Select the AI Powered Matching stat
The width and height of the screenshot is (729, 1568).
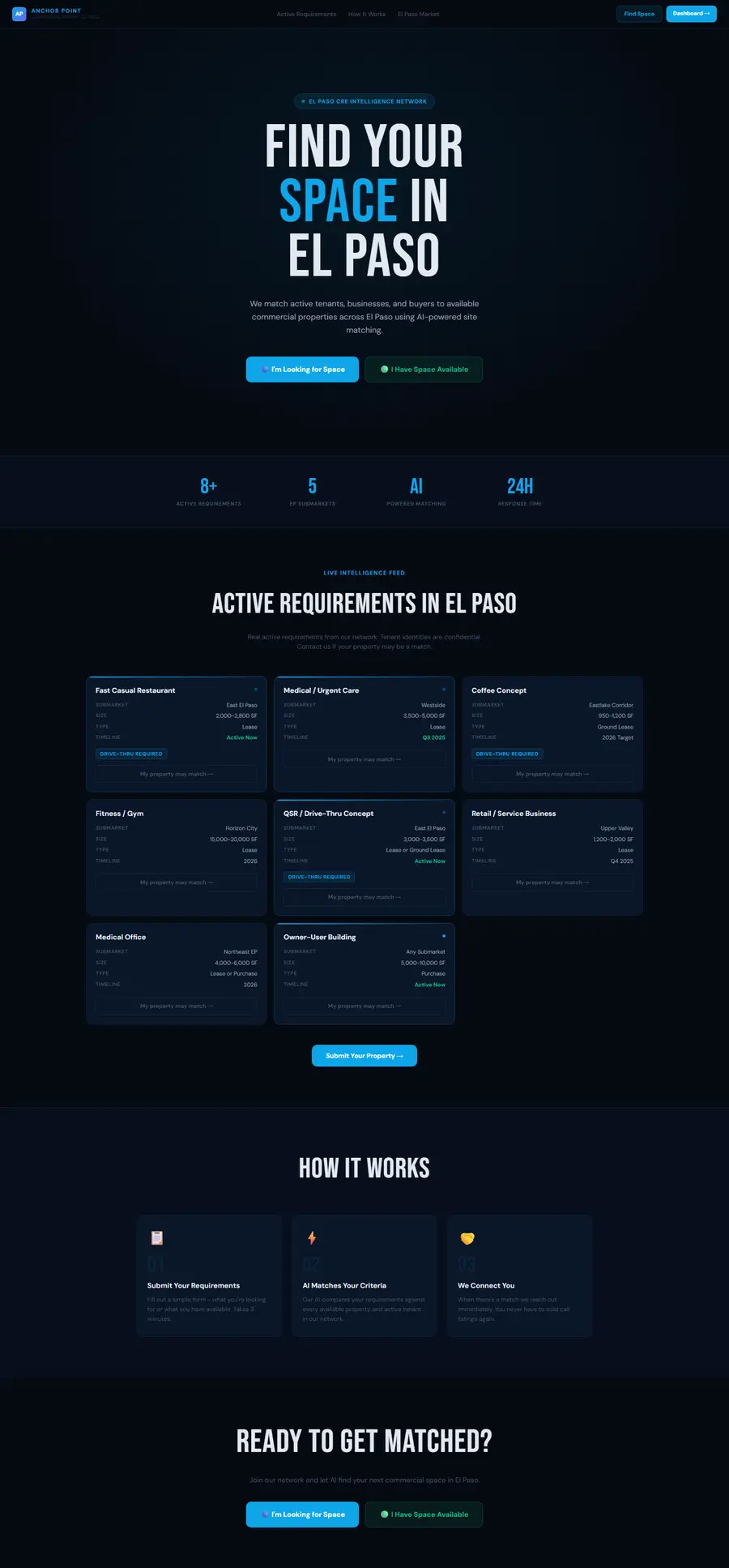point(416,492)
